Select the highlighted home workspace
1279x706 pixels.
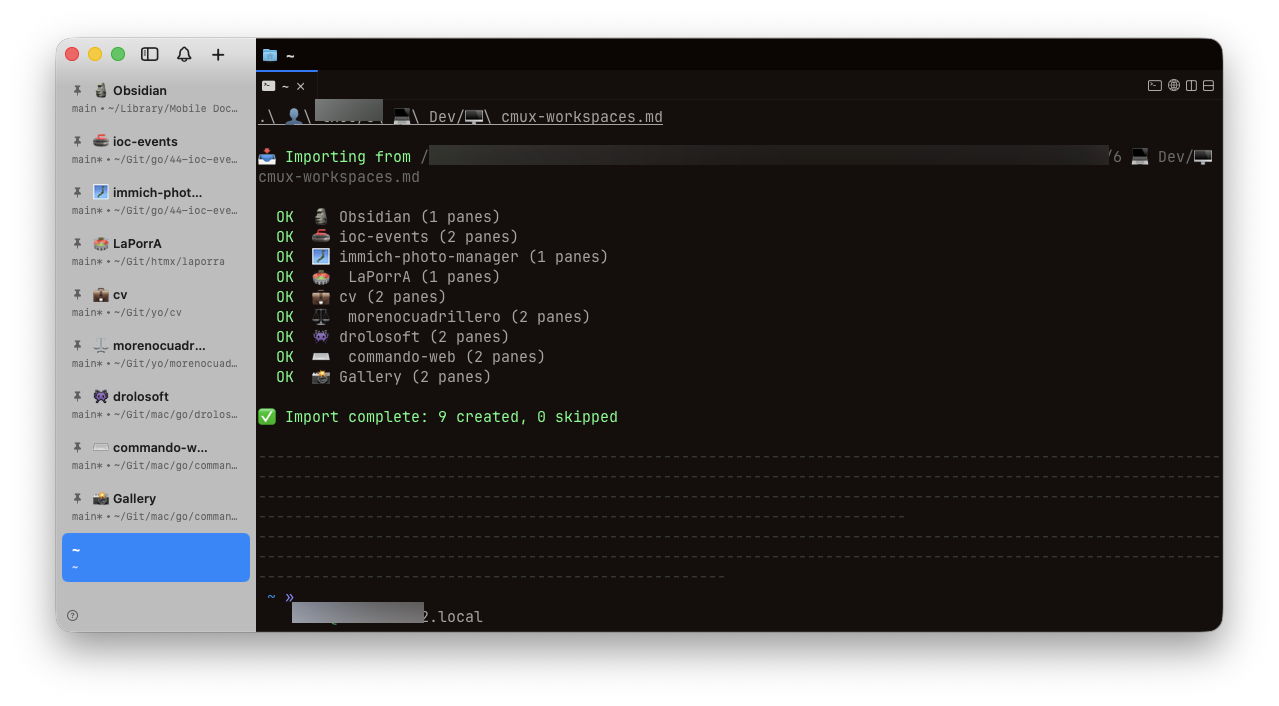click(155, 557)
